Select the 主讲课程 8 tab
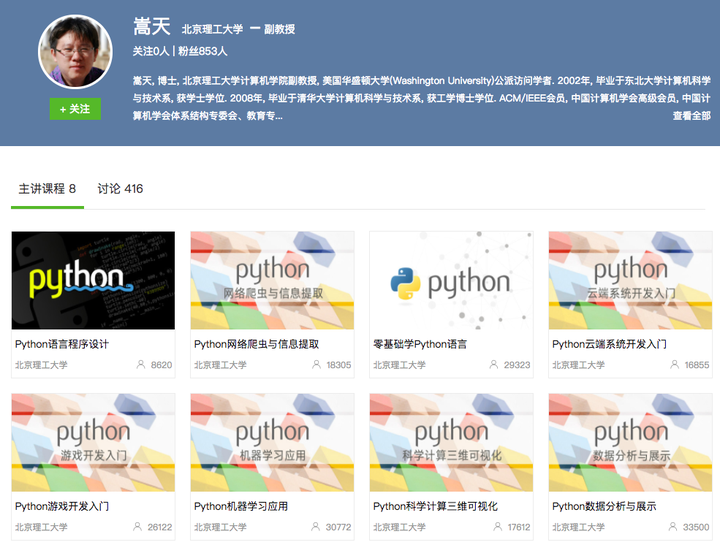720x553 pixels. point(47,189)
